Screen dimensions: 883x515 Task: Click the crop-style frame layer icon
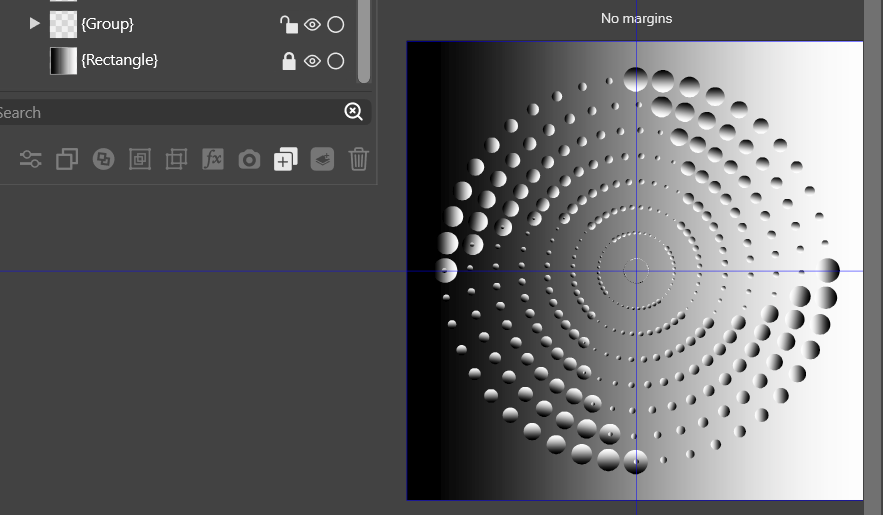(176, 159)
